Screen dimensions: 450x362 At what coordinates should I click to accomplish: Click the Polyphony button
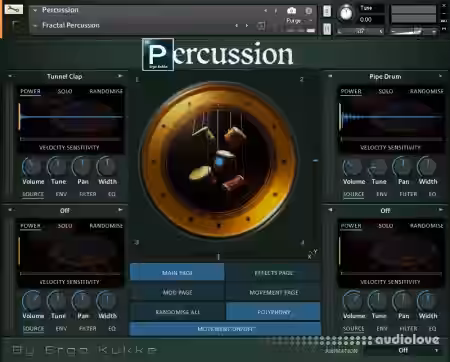click(x=273, y=312)
